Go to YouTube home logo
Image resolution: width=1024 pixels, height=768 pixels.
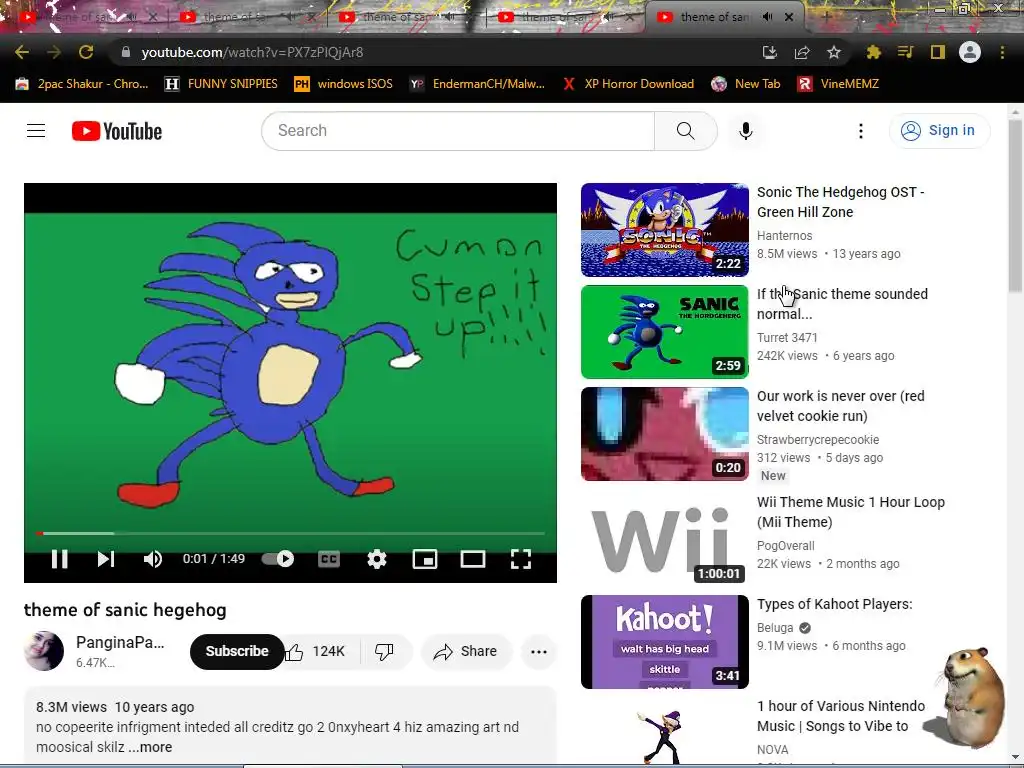point(117,131)
